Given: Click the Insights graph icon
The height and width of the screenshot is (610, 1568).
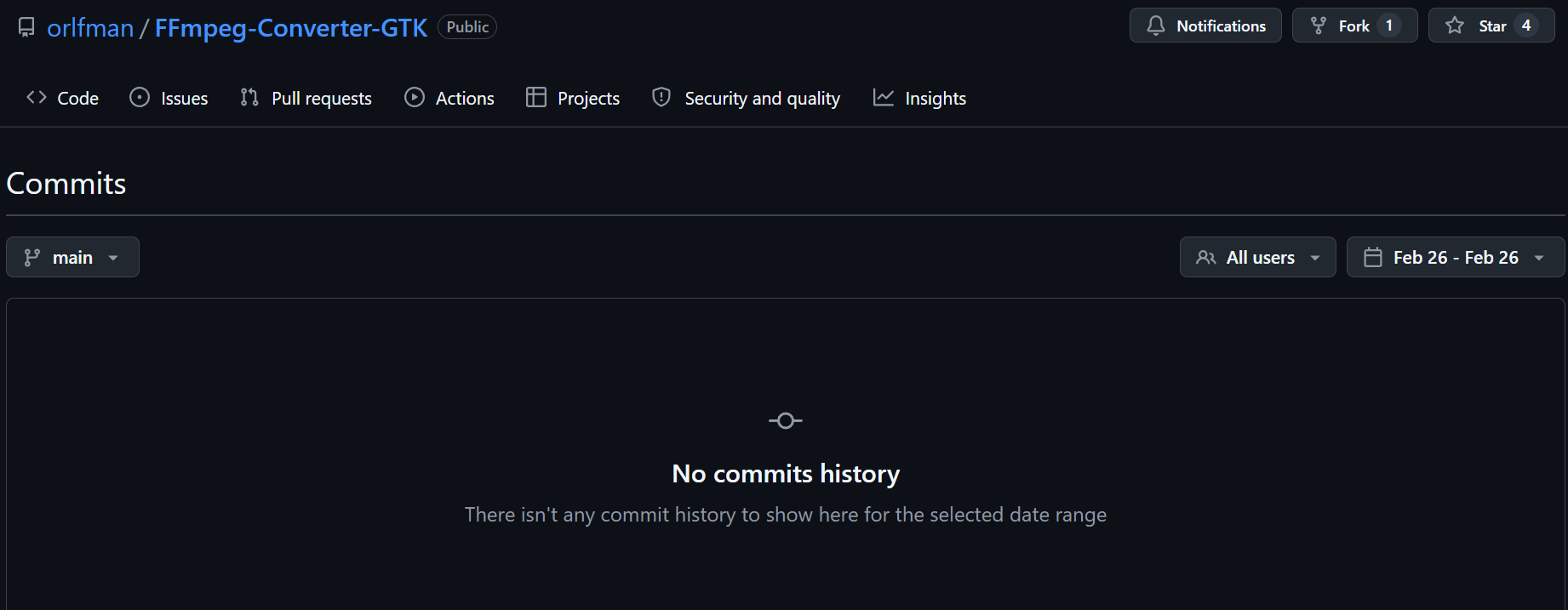Looking at the screenshot, I should click(884, 98).
